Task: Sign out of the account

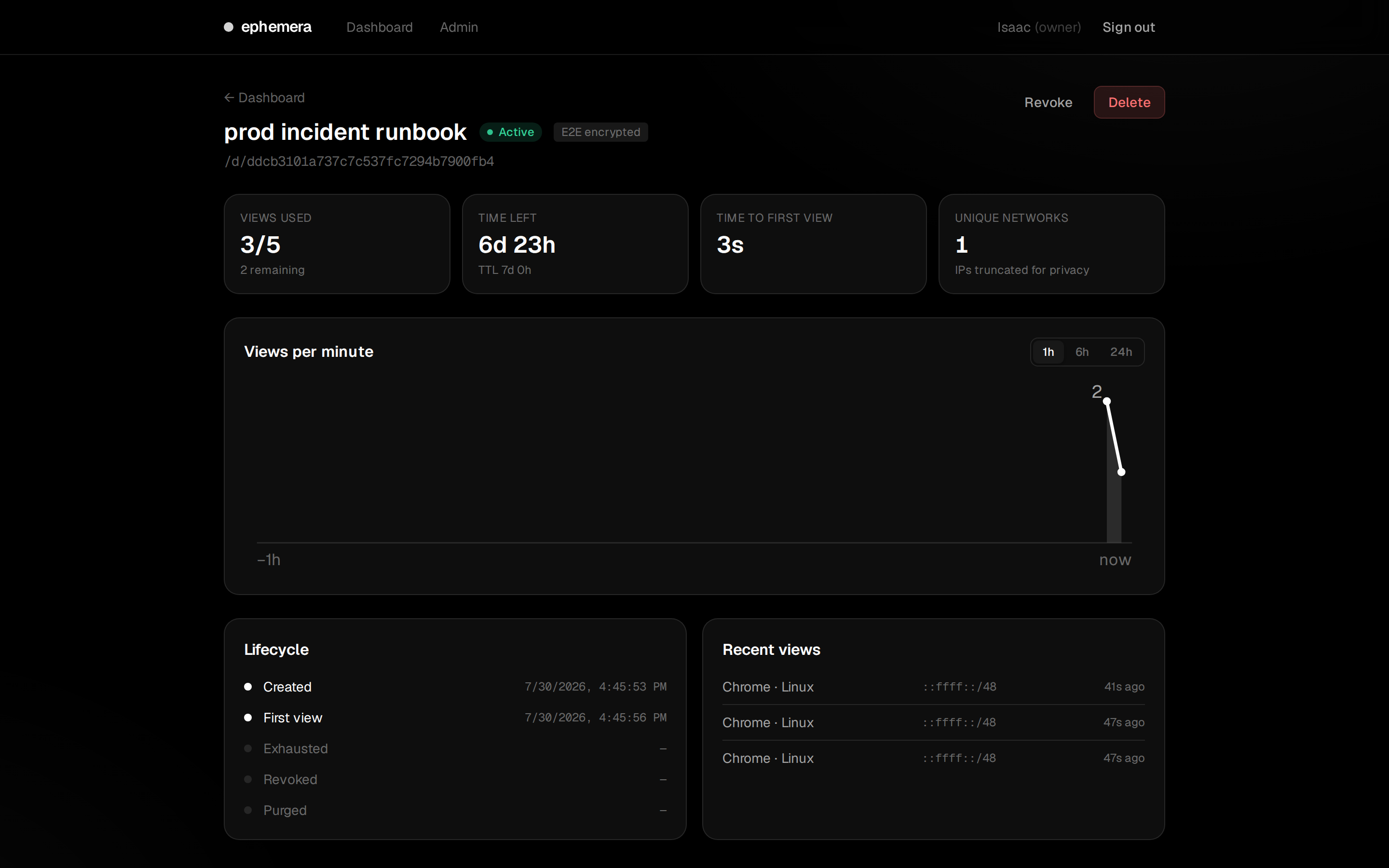Action: coord(1129,27)
